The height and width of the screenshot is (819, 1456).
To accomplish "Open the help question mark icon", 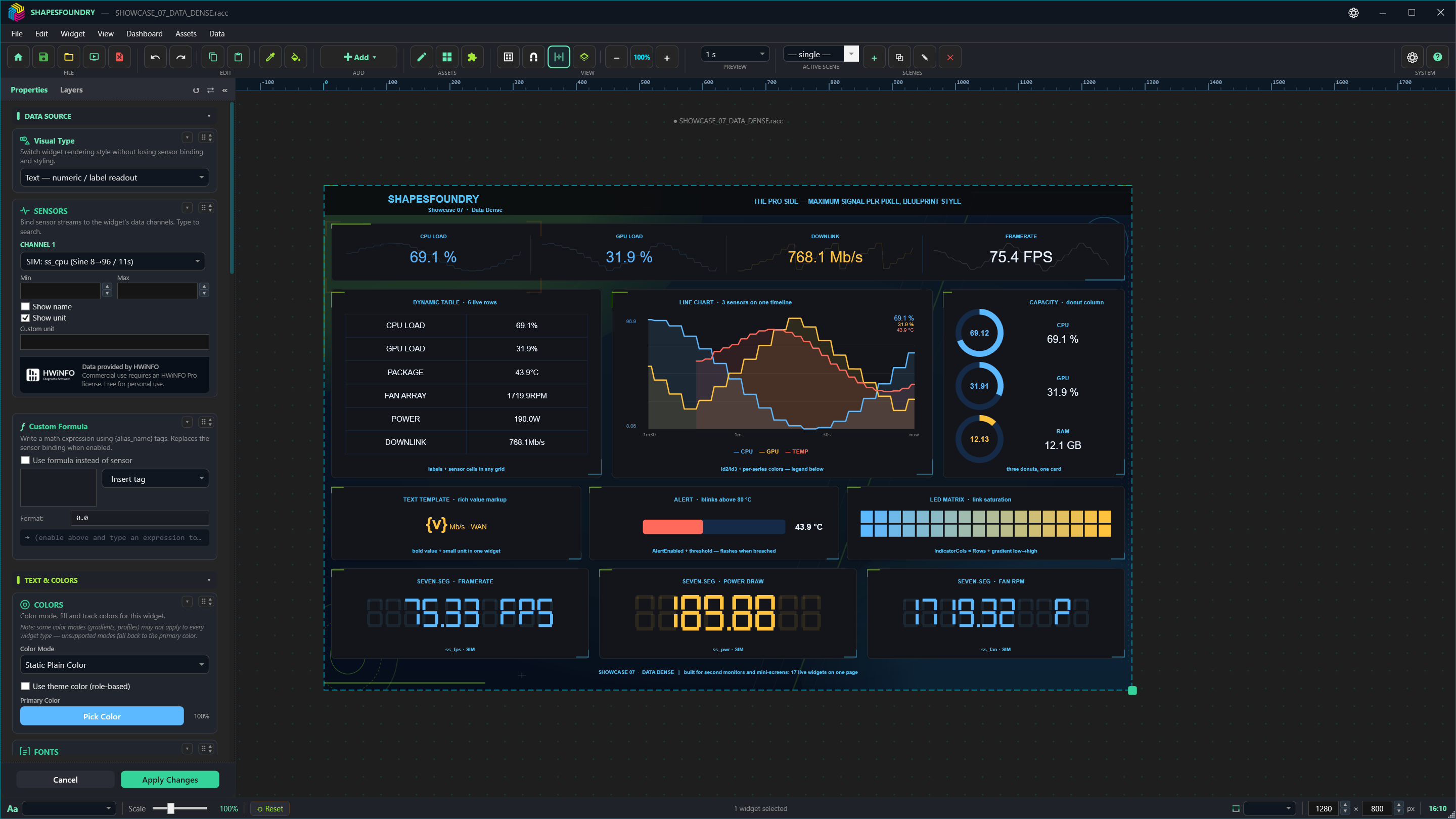I will (1437, 57).
